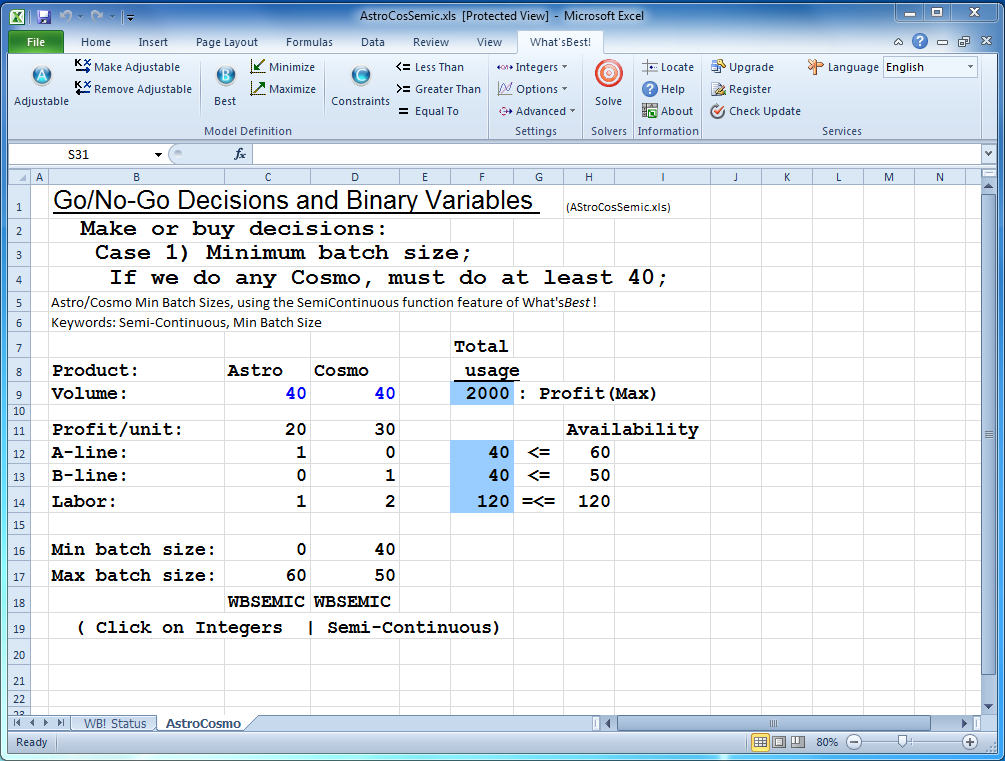Select the Maximize objective tool
The image size is (1005, 761).
258,89
